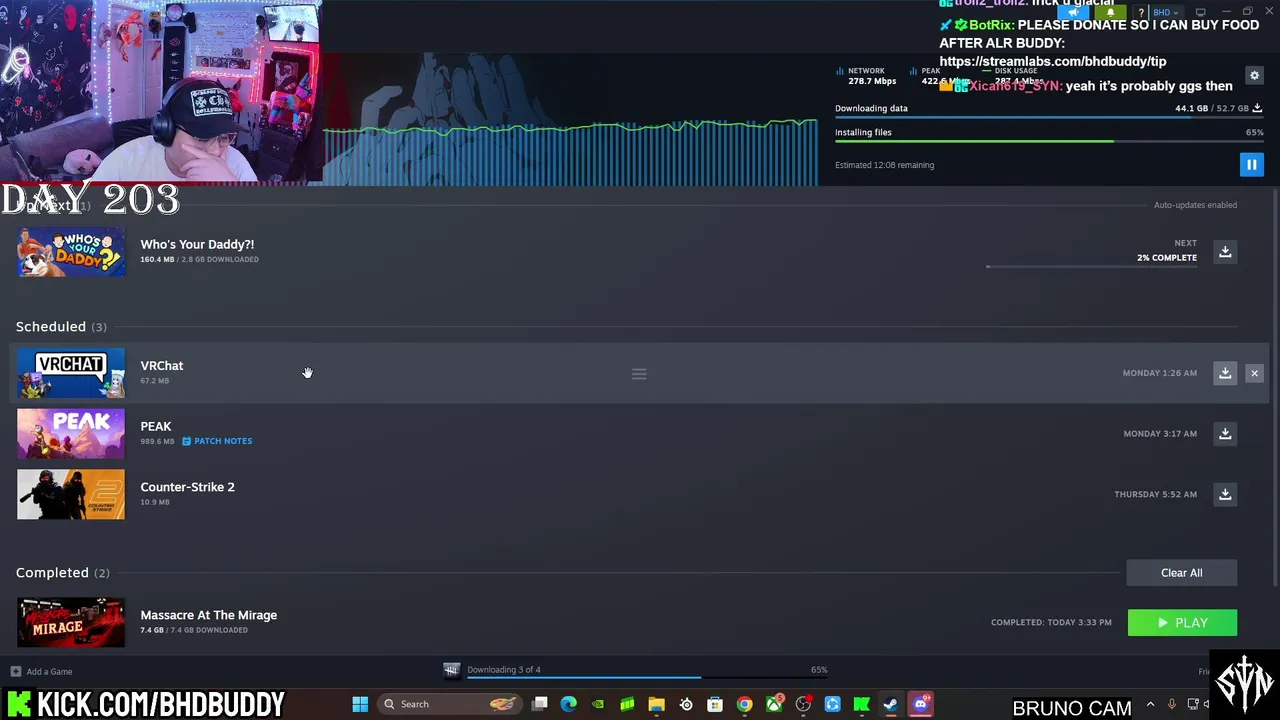Click the MONDAY 1:26 AM schedule time
The height and width of the screenshot is (720, 1280).
(x=1159, y=373)
